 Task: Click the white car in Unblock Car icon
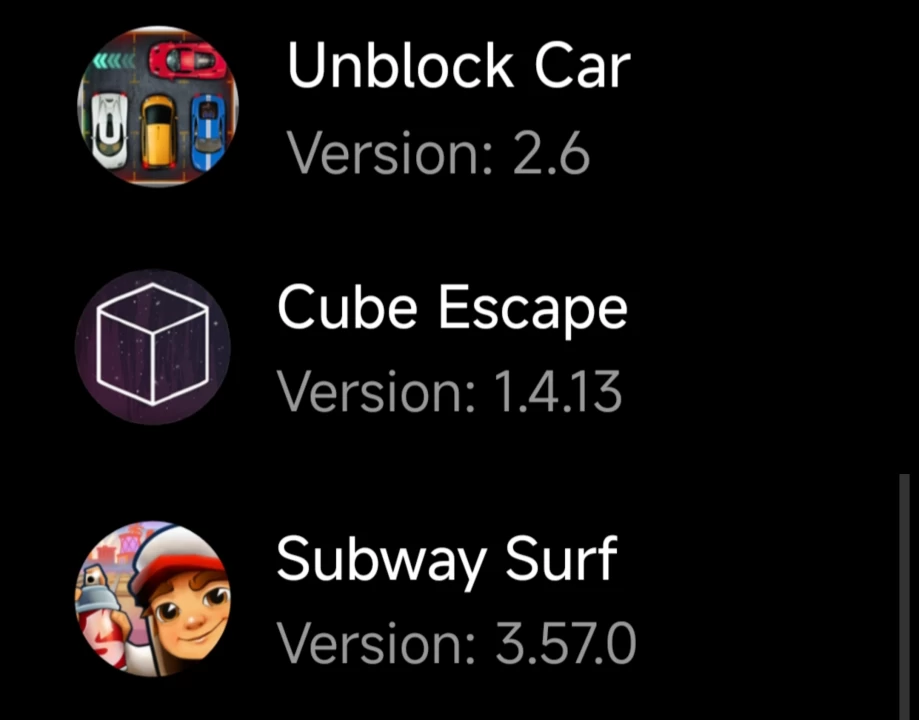tap(110, 130)
